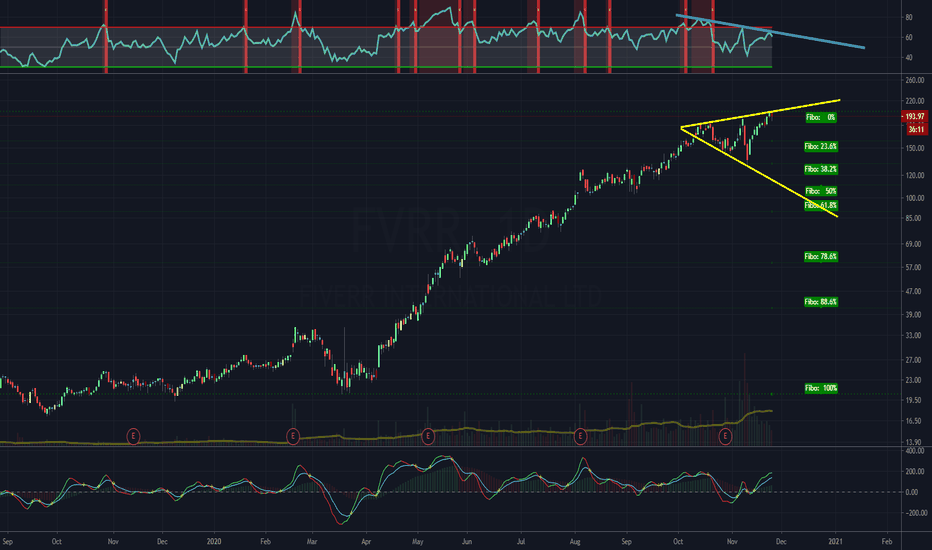Open the November 2019 earnings E marker
The width and height of the screenshot is (932, 550).
click(134, 437)
